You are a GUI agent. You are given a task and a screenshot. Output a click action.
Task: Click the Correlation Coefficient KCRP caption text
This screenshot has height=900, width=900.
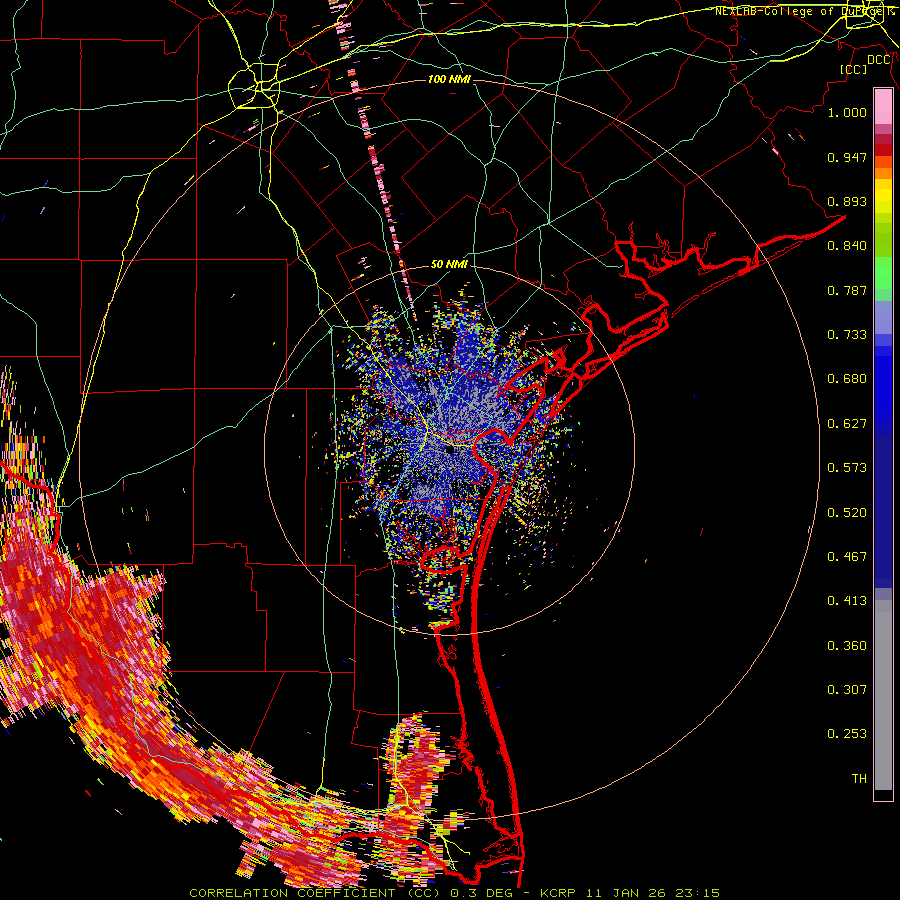point(454,893)
